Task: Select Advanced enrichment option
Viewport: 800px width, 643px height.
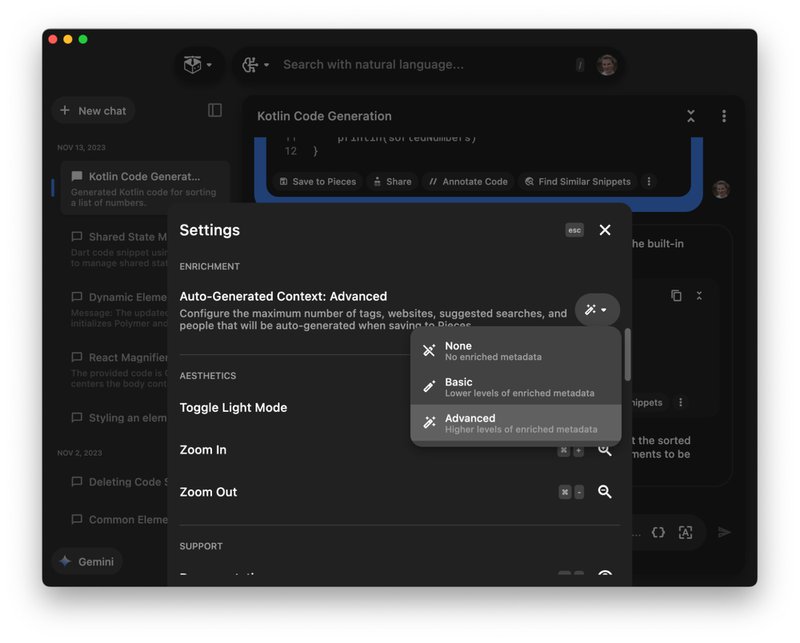Action: coord(516,424)
